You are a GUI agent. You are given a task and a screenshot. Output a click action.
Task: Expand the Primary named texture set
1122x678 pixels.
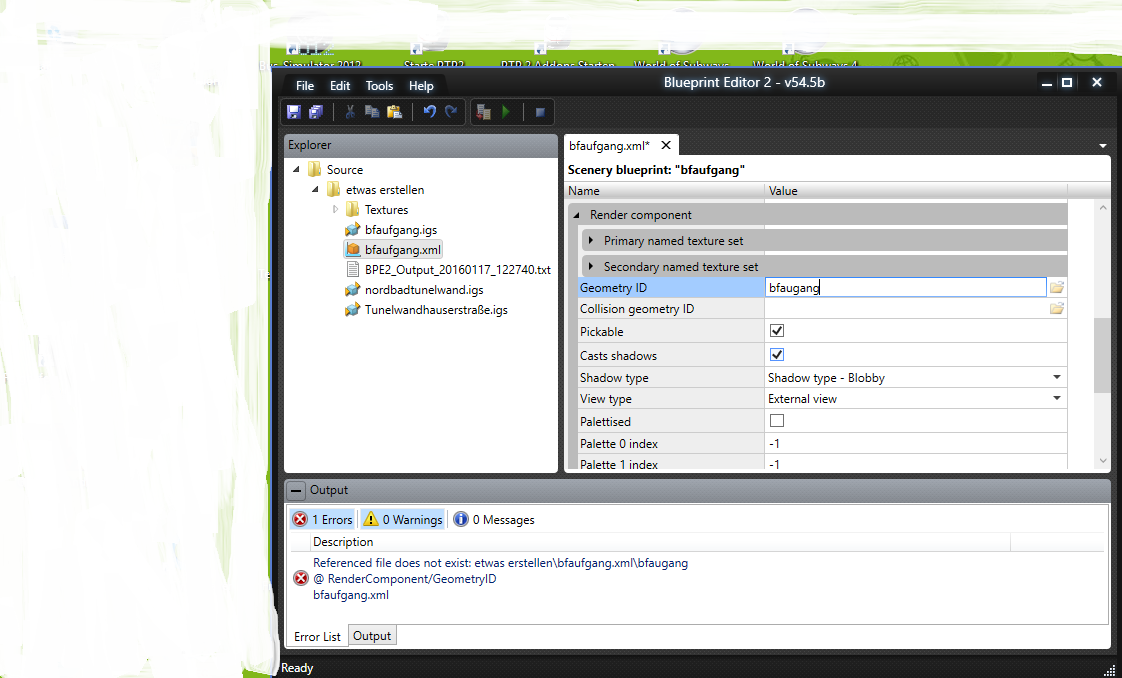click(x=592, y=241)
